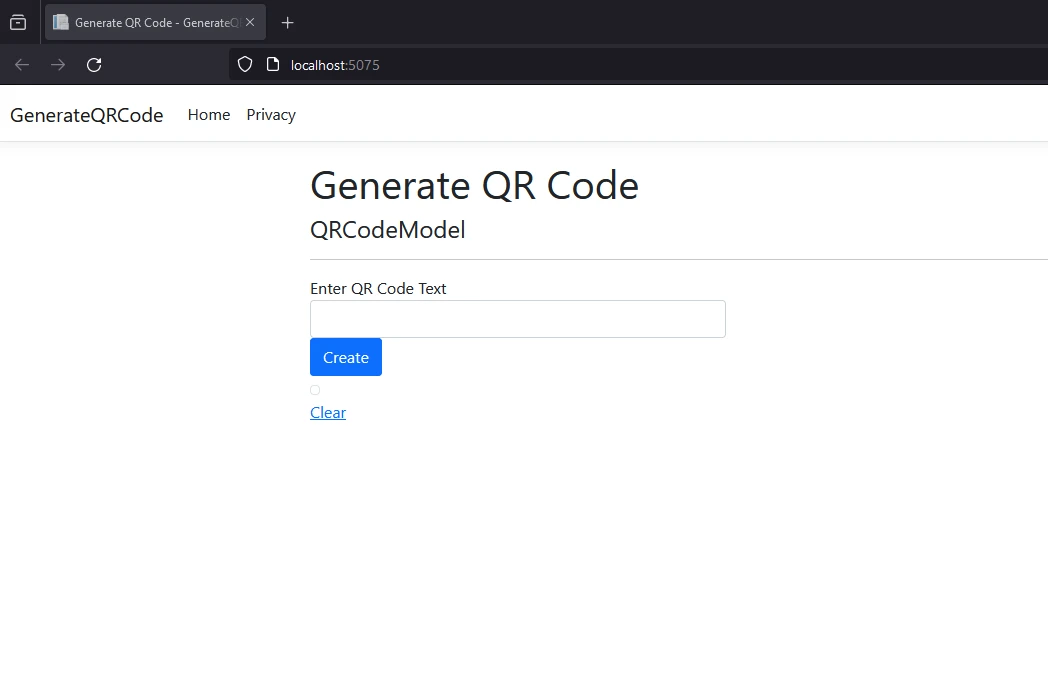Viewport: 1048px width, 697px height.
Task: Click the site information page icon
Action: click(272, 65)
